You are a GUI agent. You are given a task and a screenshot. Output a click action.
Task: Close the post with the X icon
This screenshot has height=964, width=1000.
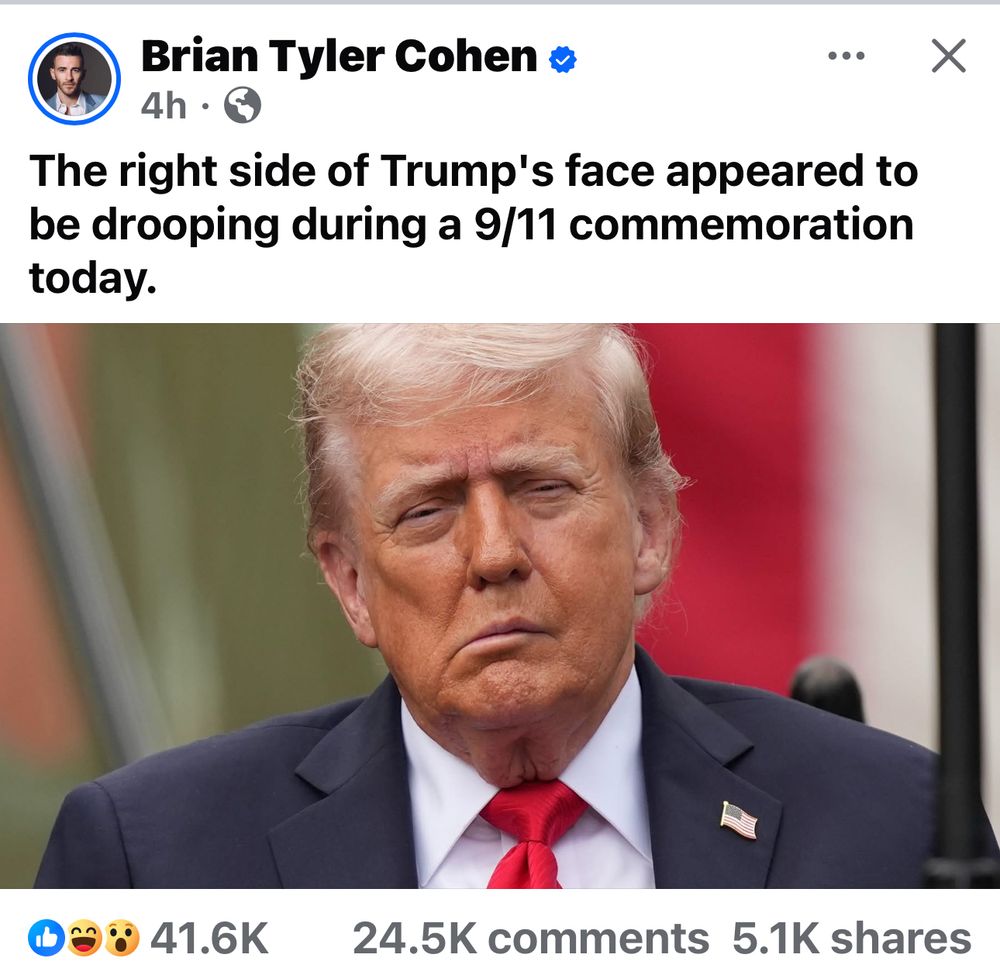pyautogui.click(x=948, y=56)
